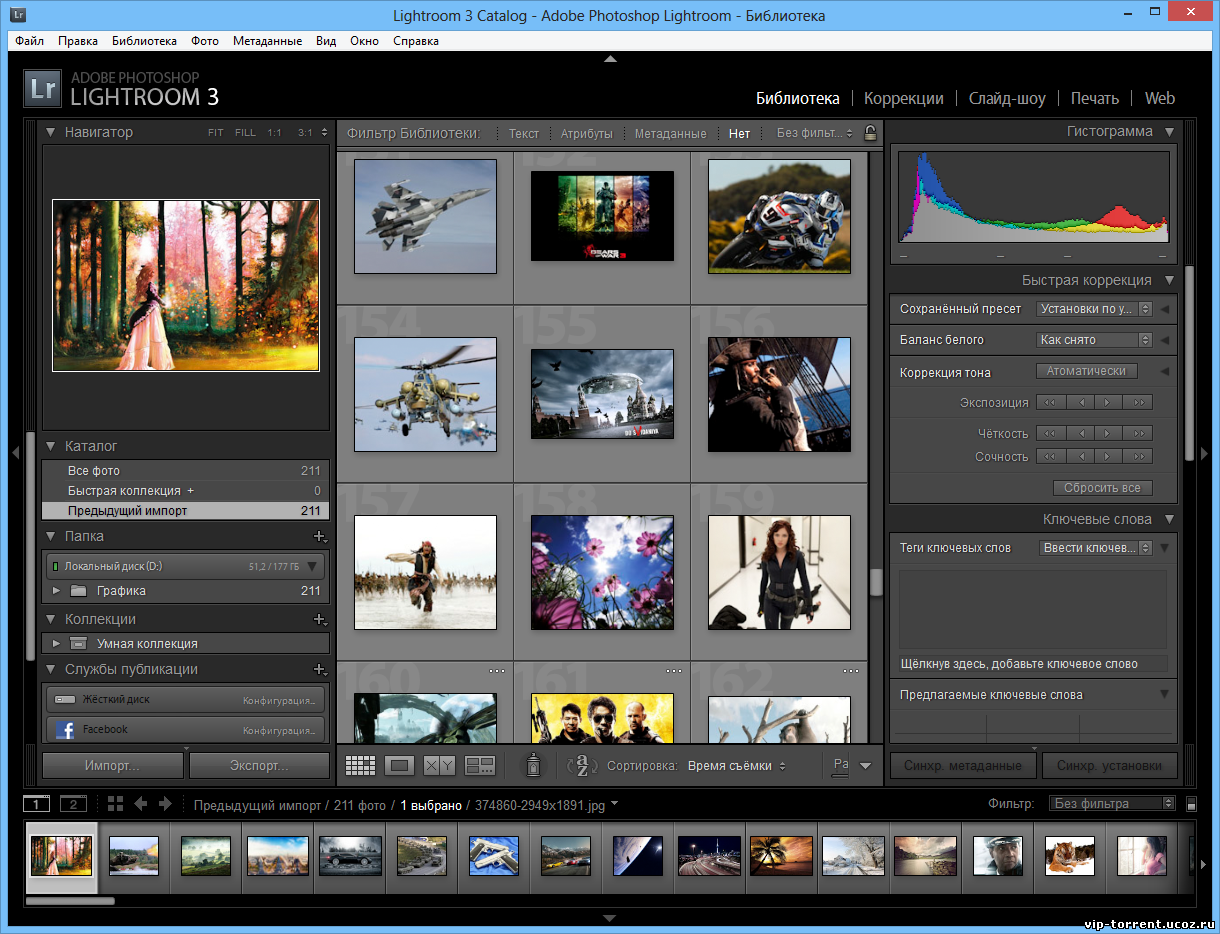
Task: Select the Painter spray can tool
Action: 534,765
